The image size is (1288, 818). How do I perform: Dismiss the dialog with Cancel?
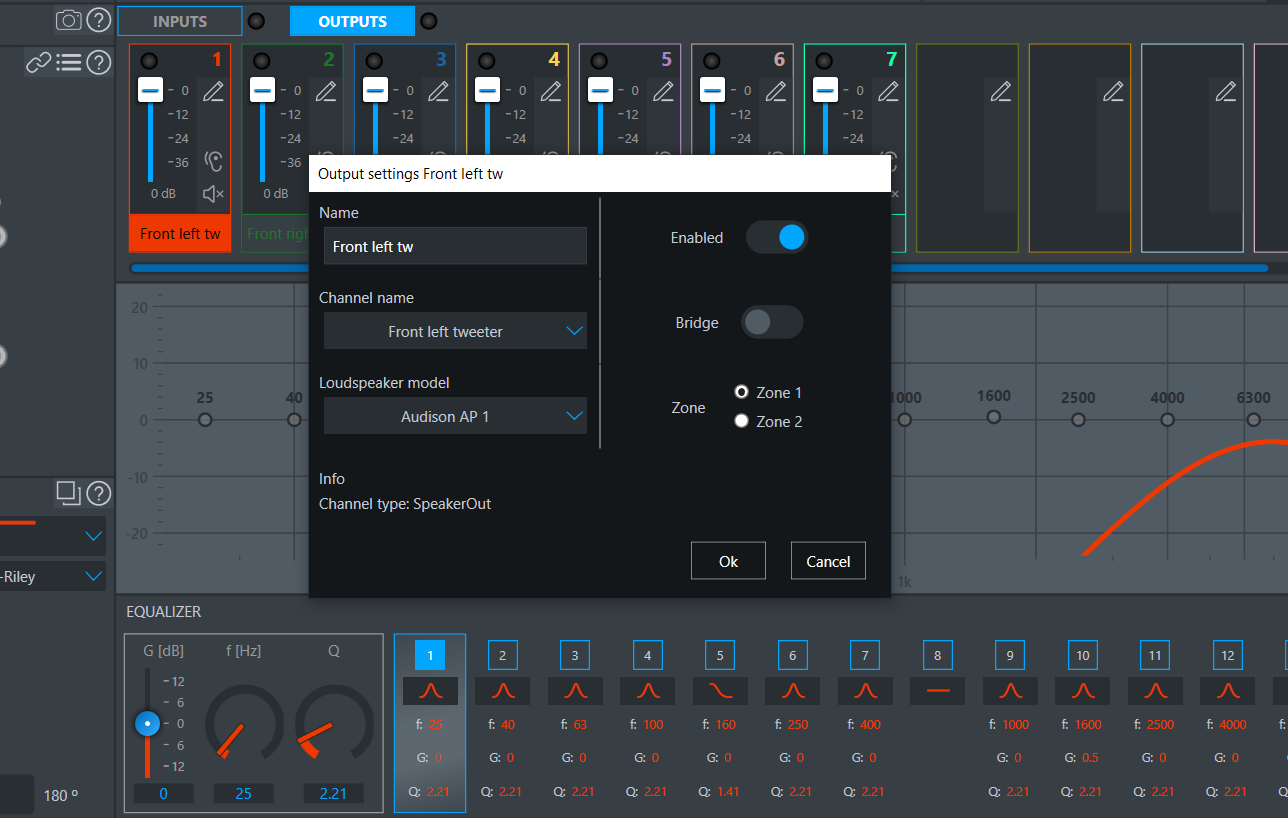tap(828, 560)
